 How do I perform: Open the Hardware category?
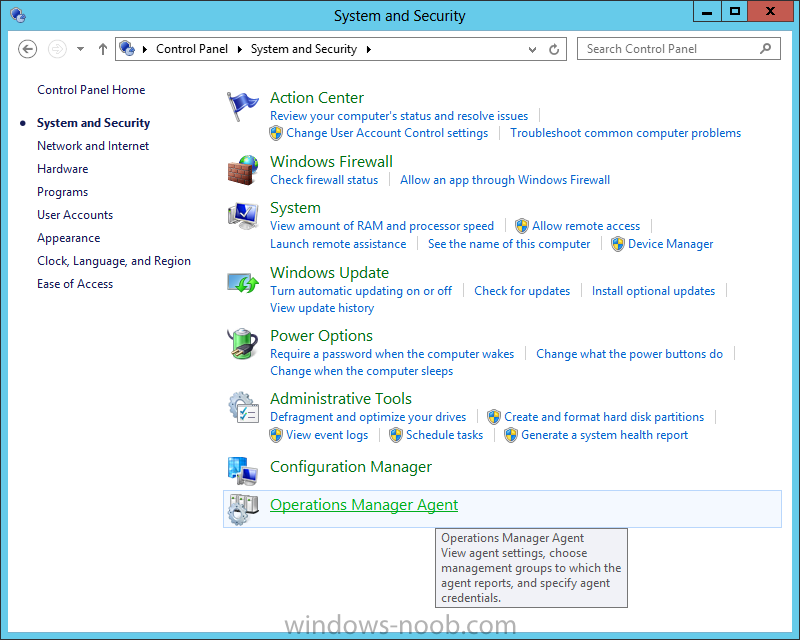62,169
